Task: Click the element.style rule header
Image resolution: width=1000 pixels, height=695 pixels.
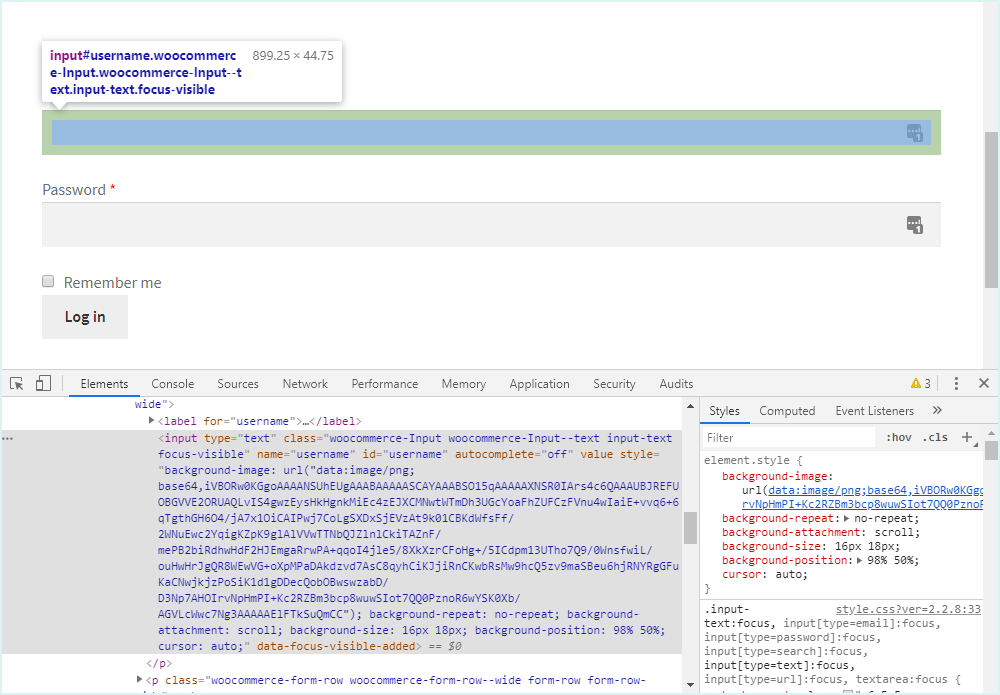Action: pos(753,460)
